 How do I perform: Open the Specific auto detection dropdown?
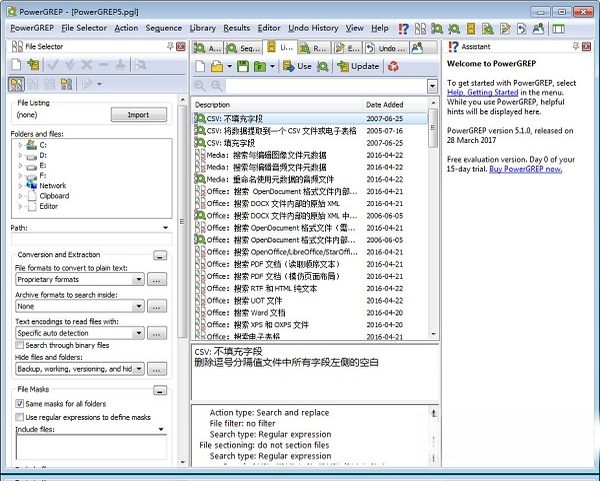(139, 333)
